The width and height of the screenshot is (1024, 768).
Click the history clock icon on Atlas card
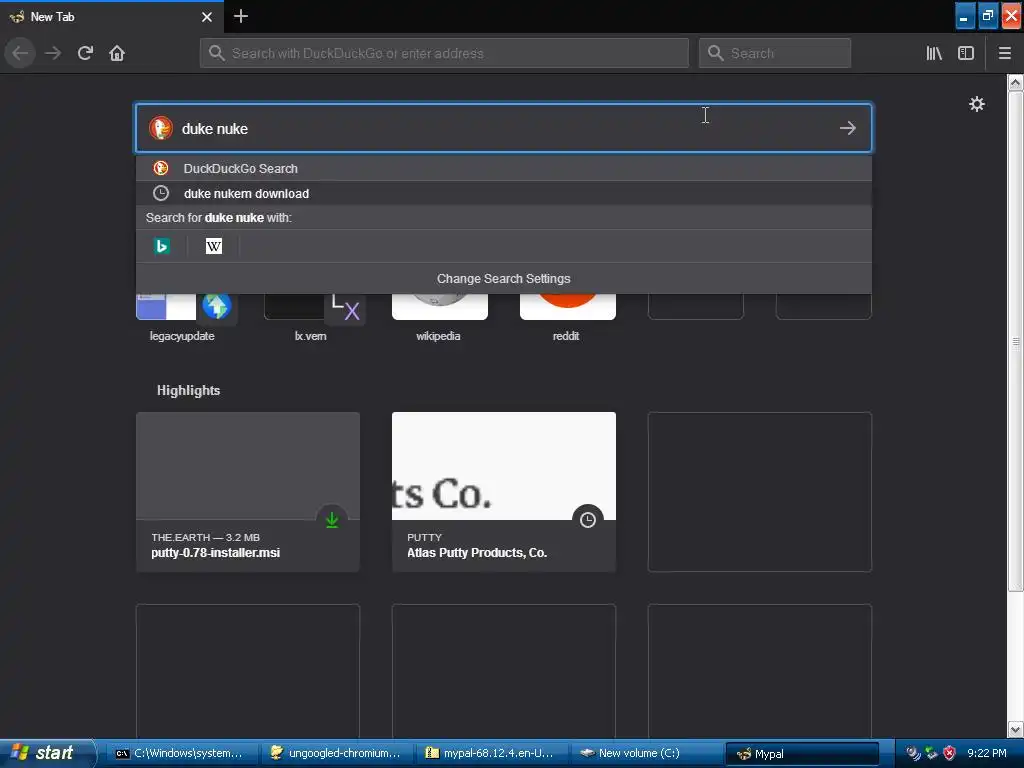click(588, 520)
